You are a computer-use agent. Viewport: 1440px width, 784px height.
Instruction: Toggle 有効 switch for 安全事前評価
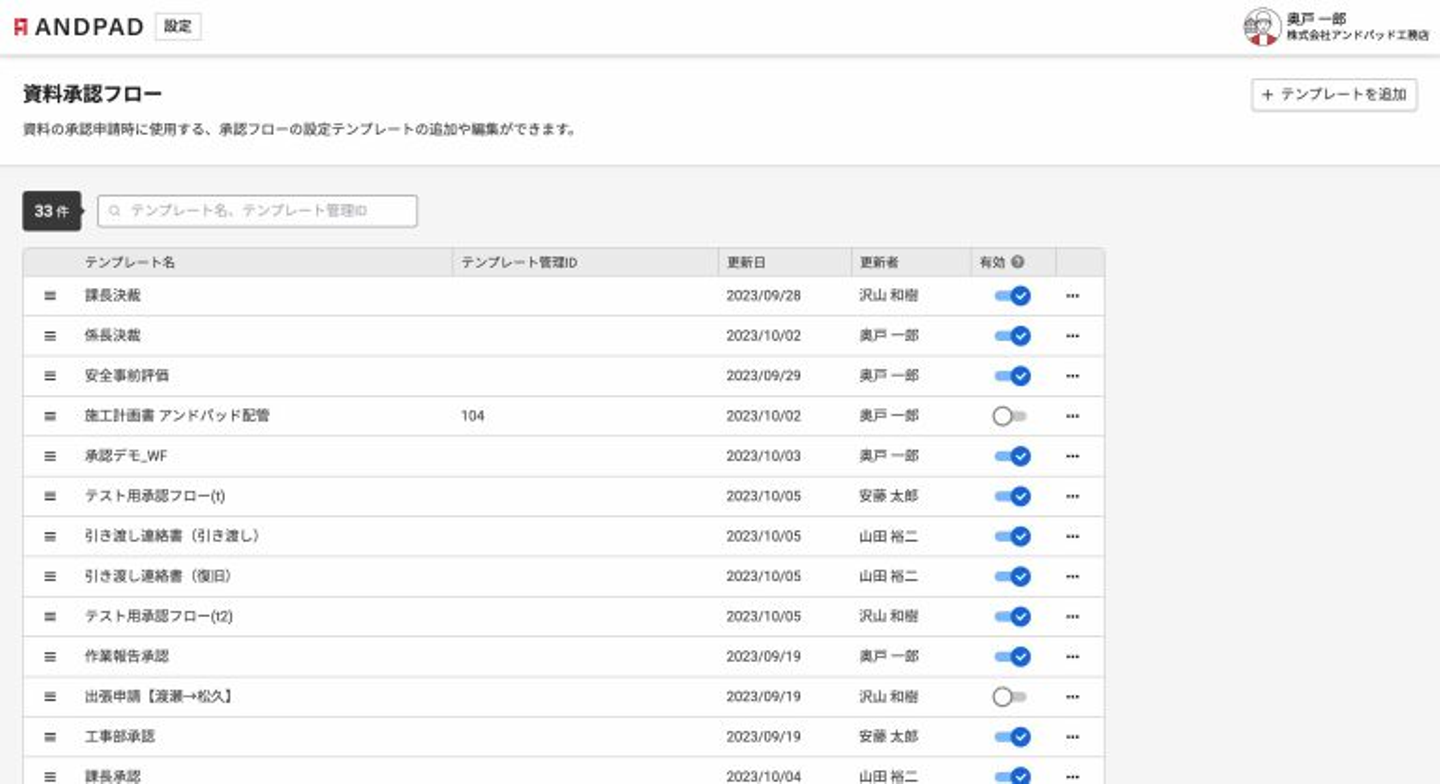[x=1012, y=376]
